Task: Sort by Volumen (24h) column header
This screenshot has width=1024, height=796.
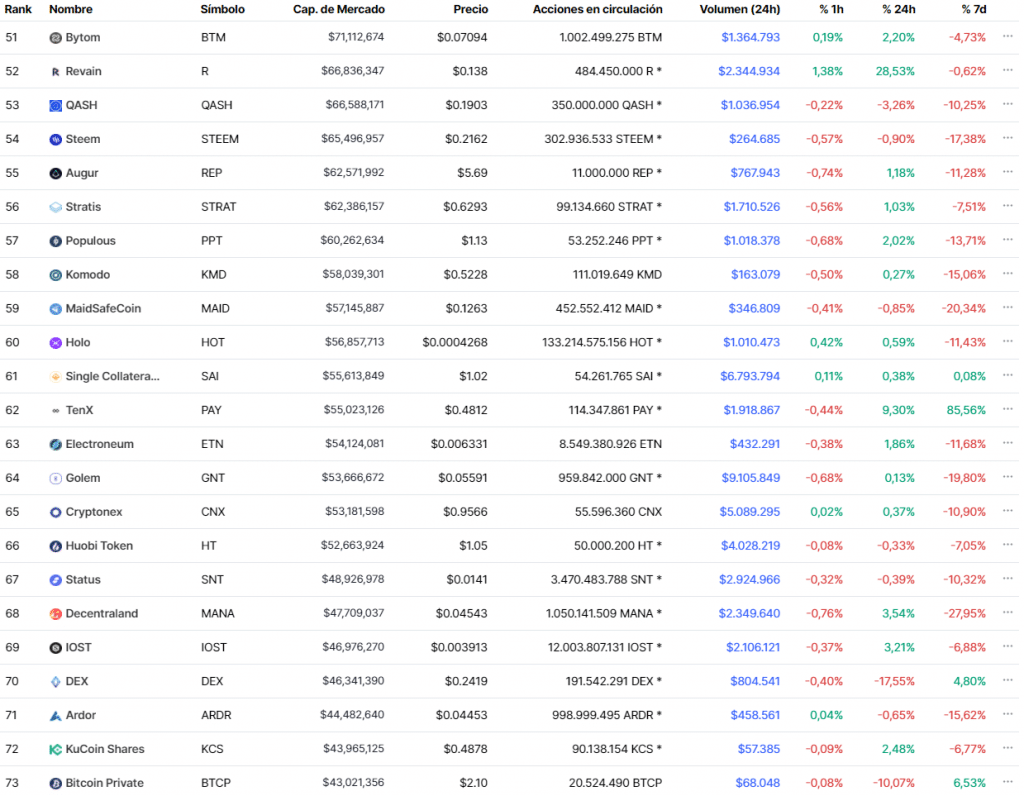Action: [740, 9]
